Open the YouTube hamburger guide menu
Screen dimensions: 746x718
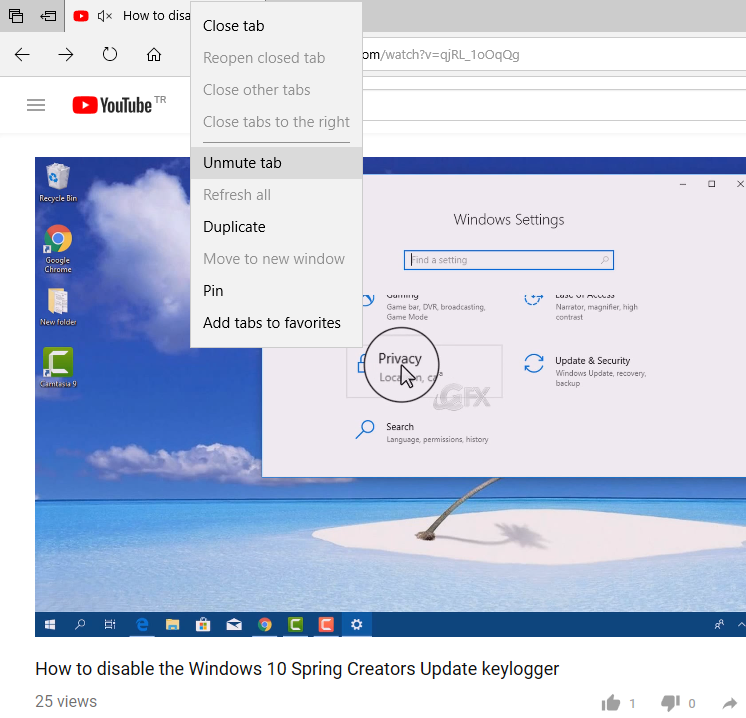36,105
